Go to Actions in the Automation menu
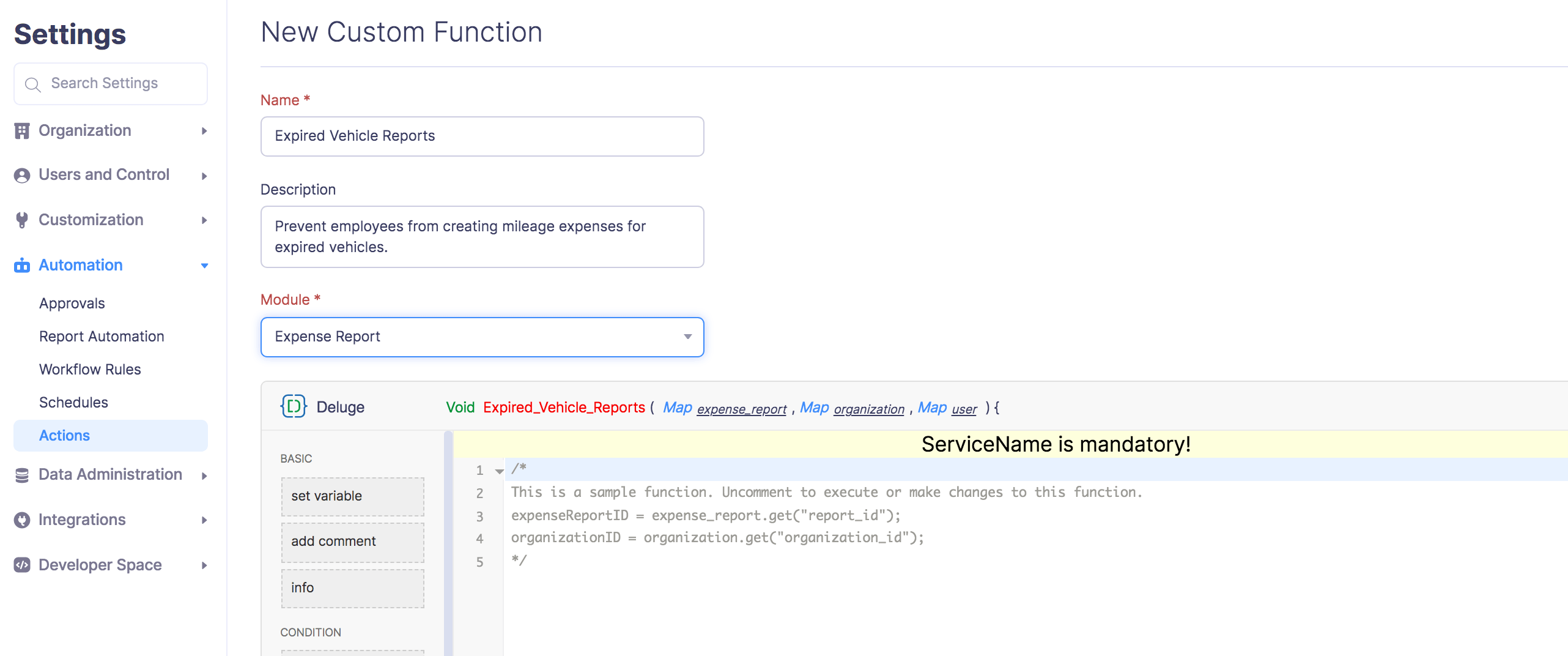This screenshot has width=1568, height=656. coord(64,435)
